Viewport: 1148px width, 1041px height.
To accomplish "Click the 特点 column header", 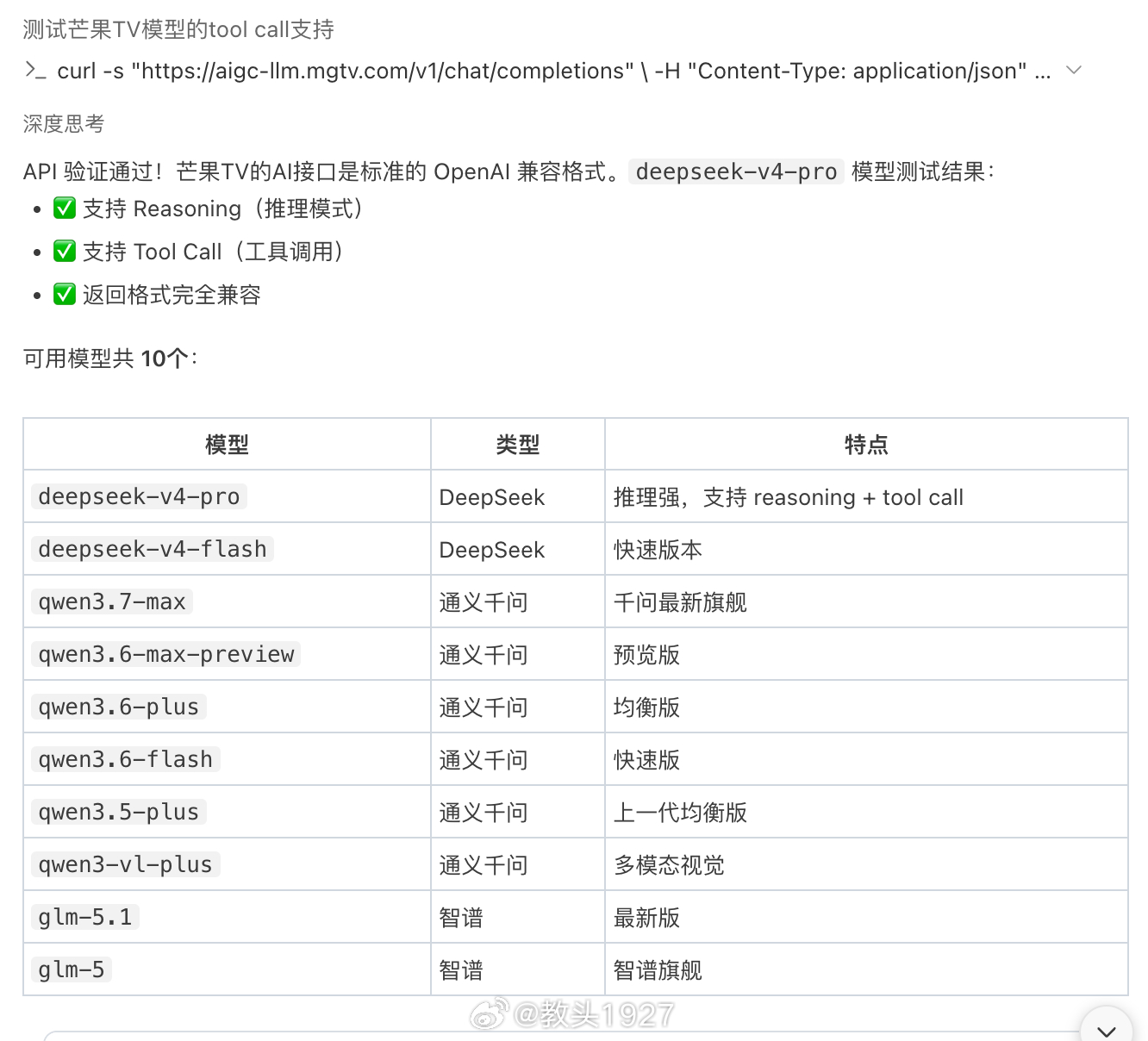I will (866, 445).
